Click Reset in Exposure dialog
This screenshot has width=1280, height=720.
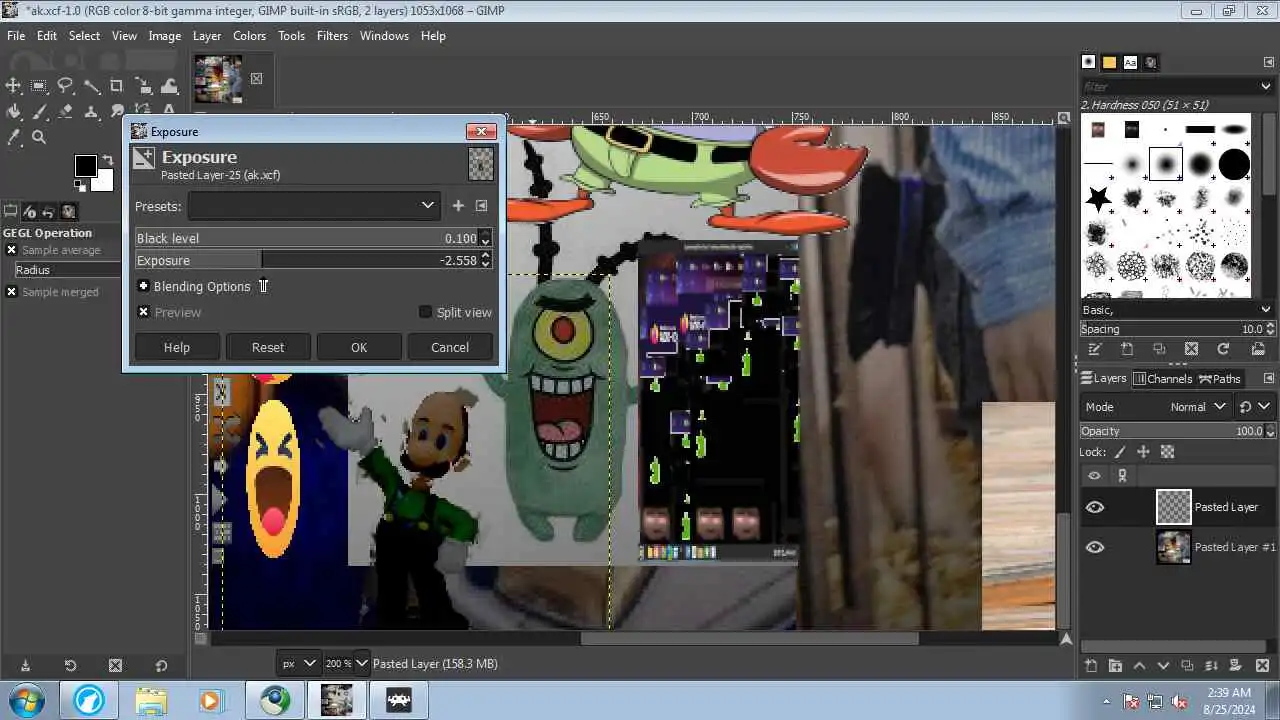point(268,347)
